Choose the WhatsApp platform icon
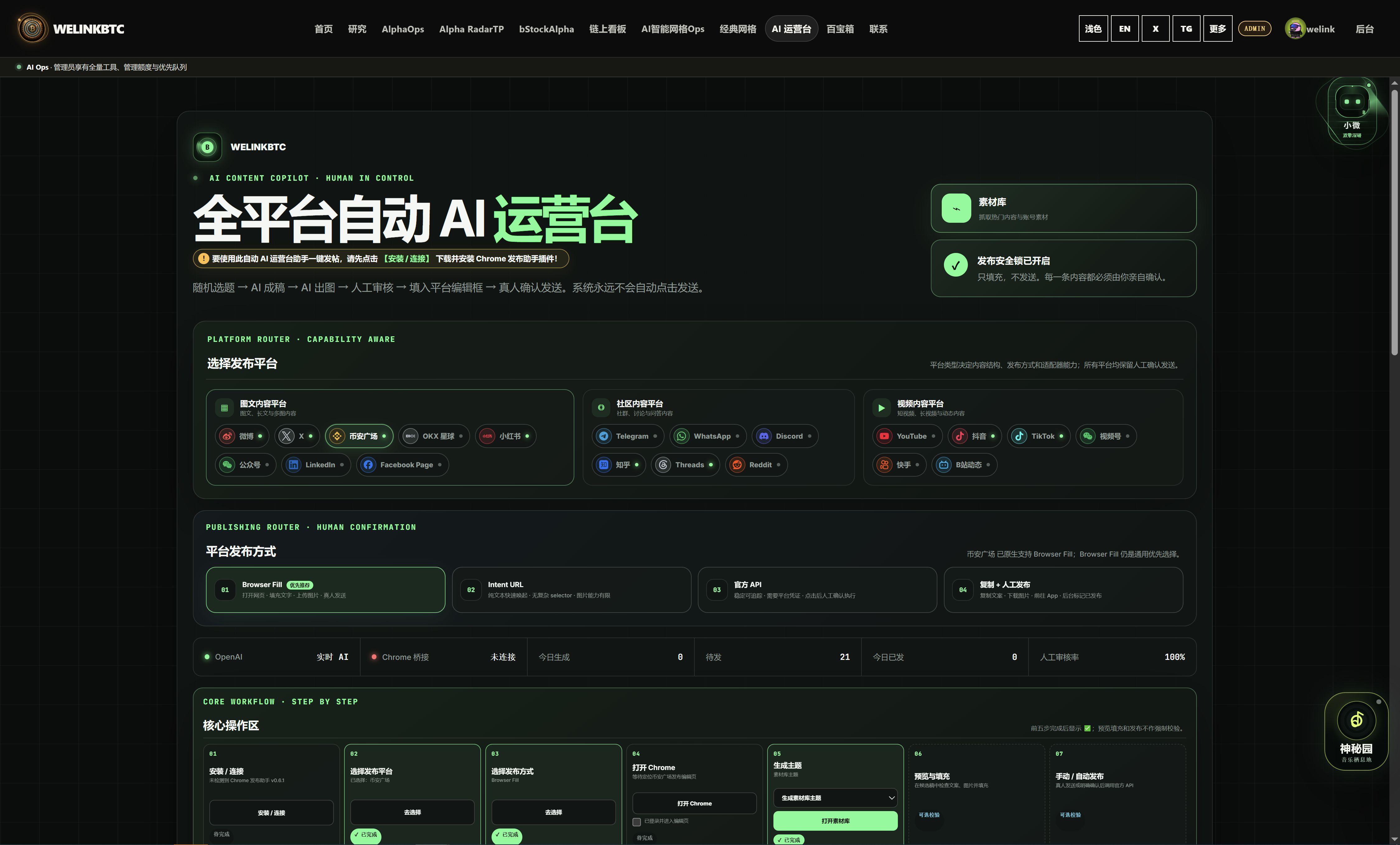 [x=681, y=437]
